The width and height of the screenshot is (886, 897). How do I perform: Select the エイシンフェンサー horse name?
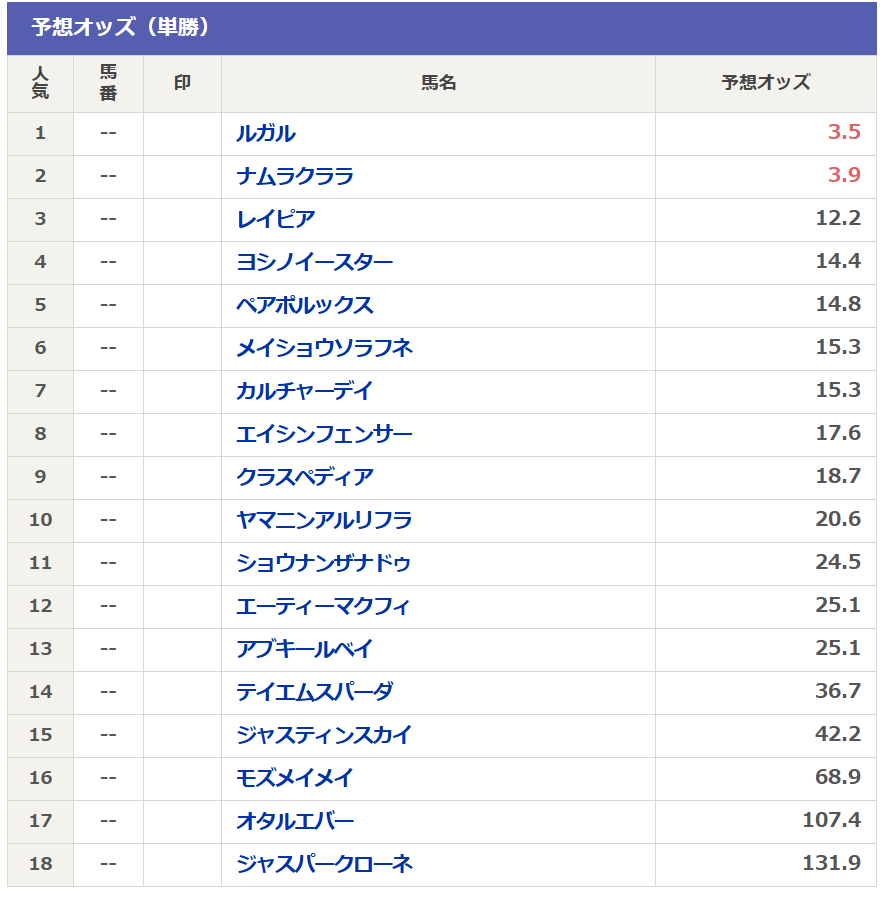325,434
